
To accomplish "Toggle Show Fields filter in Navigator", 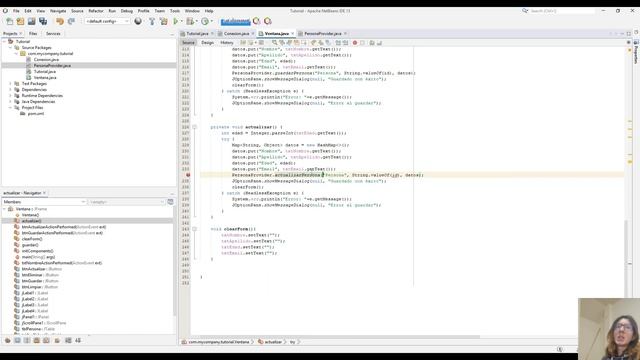I will (17, 340).
